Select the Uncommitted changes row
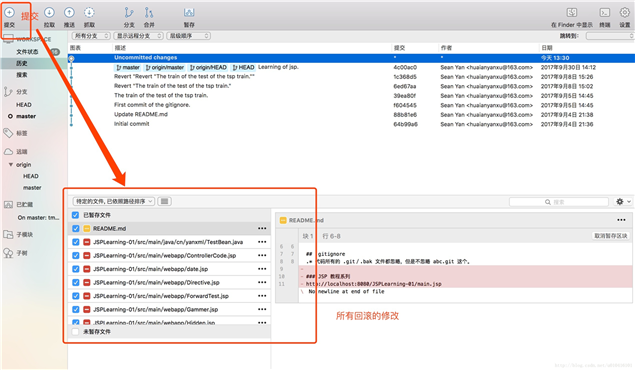 click(352, 58)
